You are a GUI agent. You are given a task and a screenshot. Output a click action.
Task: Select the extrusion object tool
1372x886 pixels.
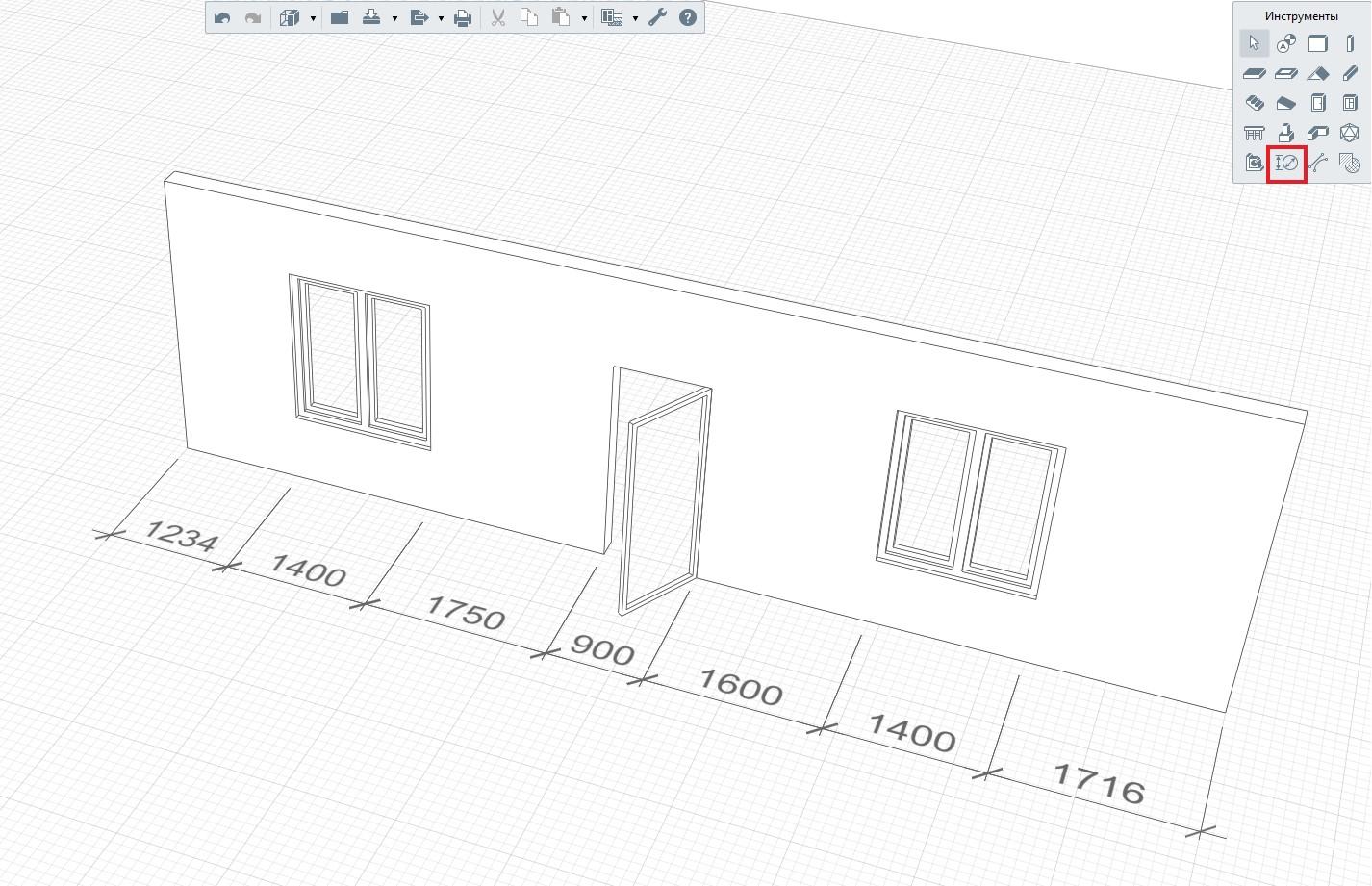[x=1286, y=133]
